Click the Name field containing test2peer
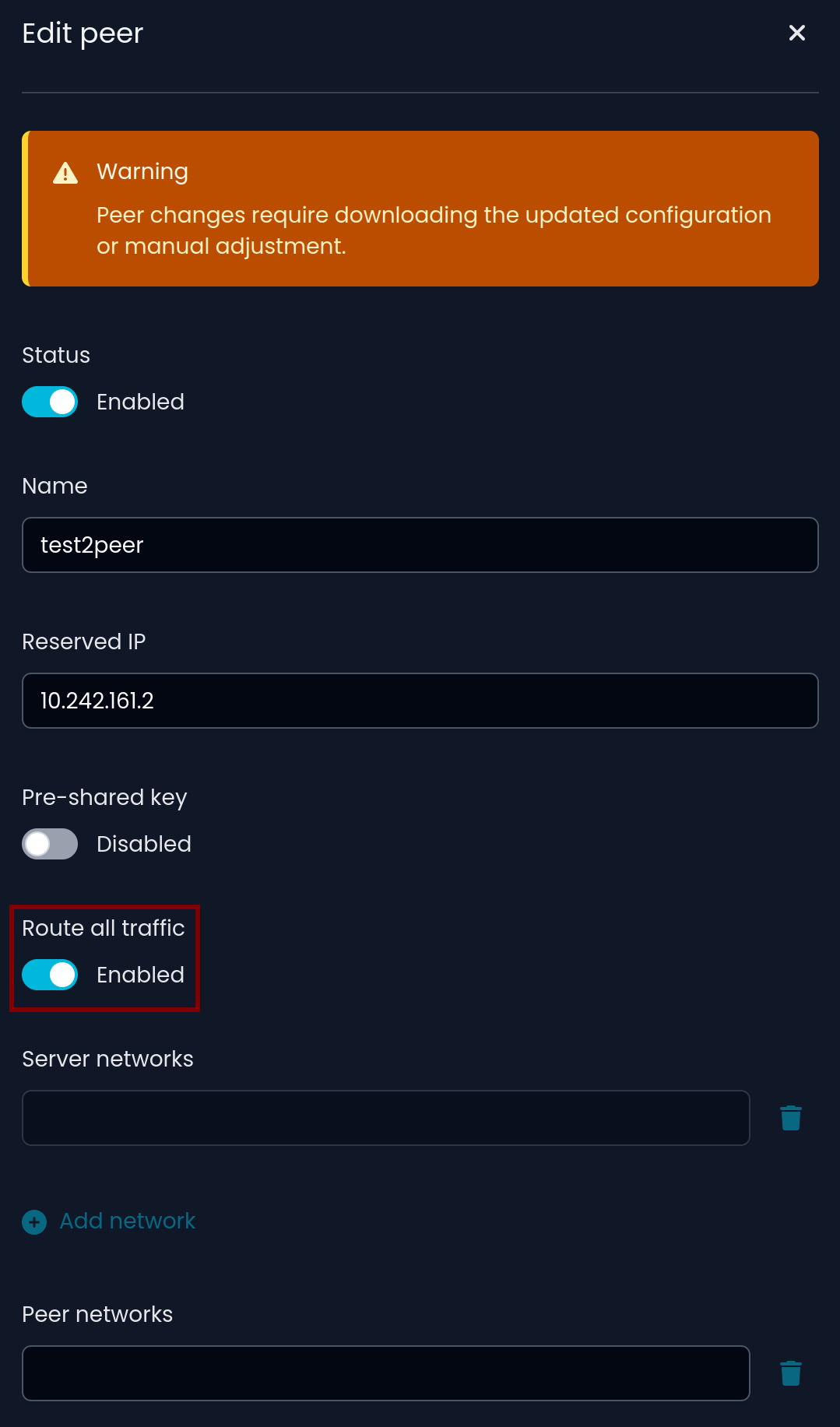Screen dimensions: 840x1427 click(420, 545)
